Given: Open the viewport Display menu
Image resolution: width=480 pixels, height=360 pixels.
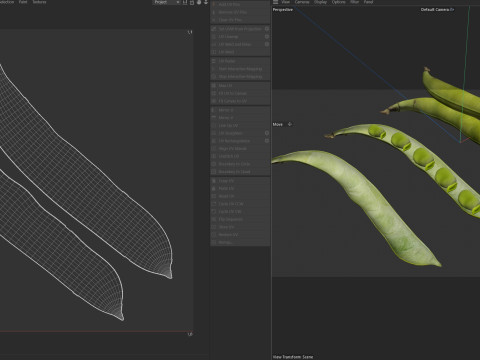Looking at the screenshot, I should tap(320, 2).
